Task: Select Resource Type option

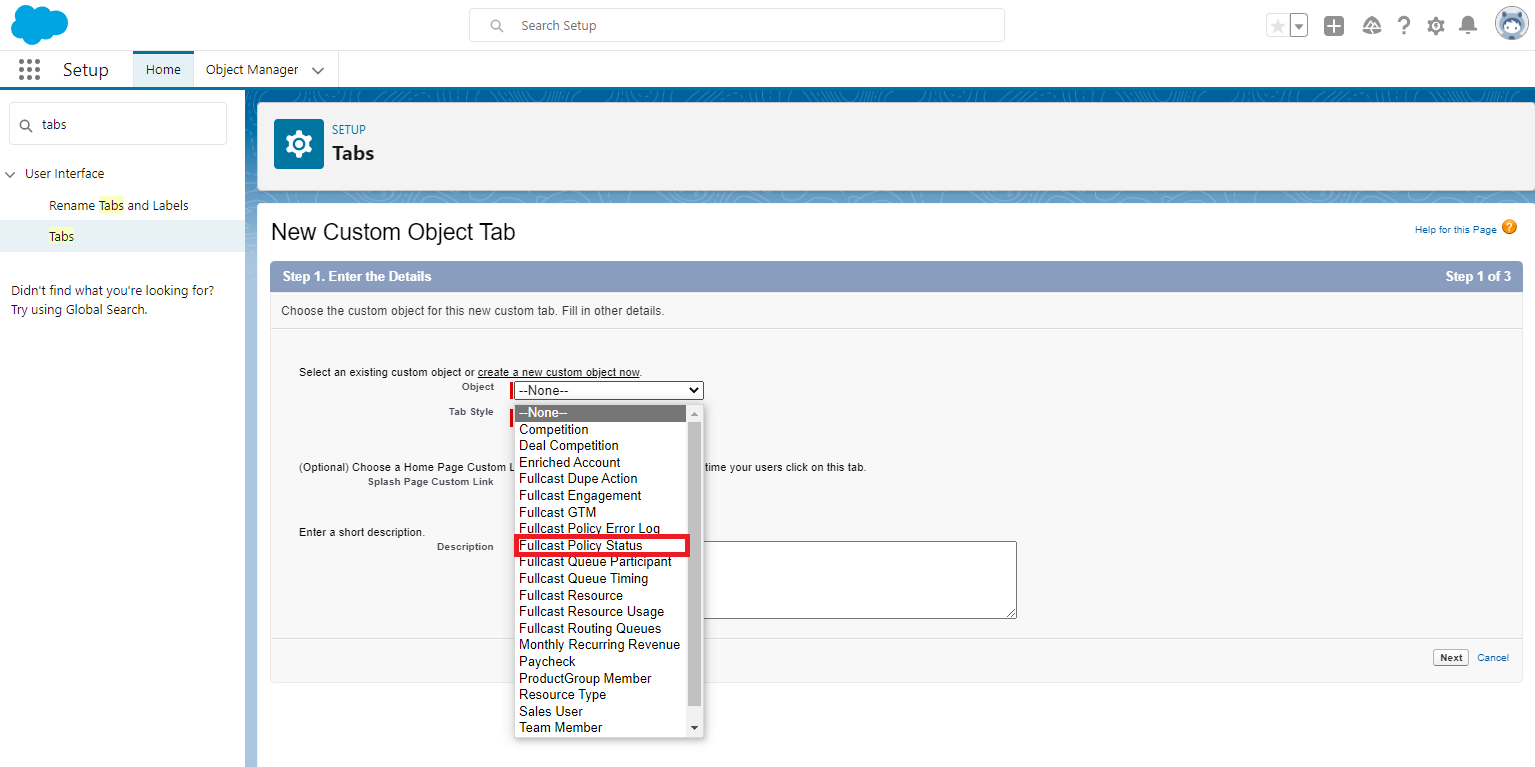Action: pyautogui.click(x=601, y=695)
